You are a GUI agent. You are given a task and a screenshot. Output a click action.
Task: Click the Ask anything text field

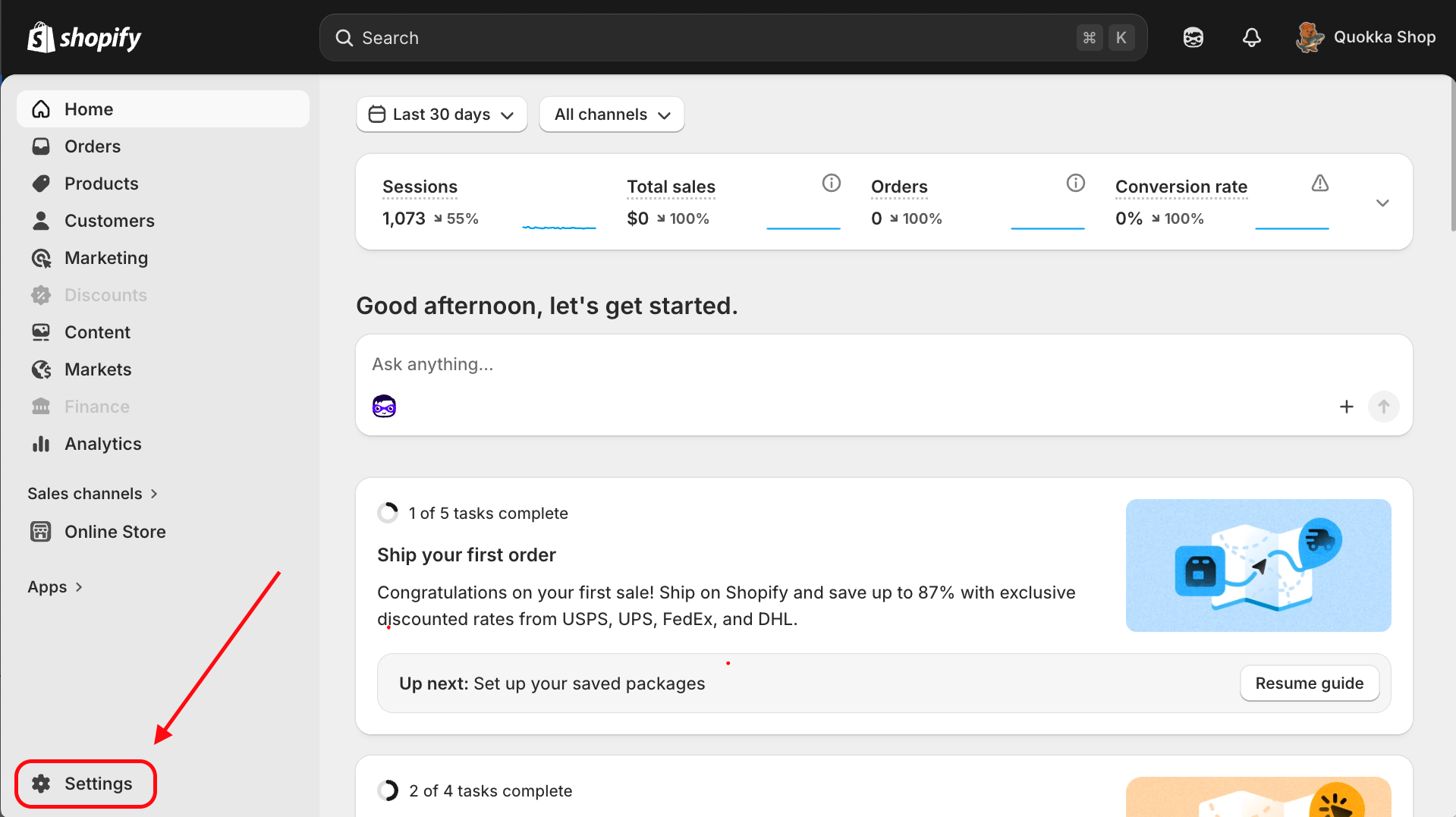tap(884, 365)
